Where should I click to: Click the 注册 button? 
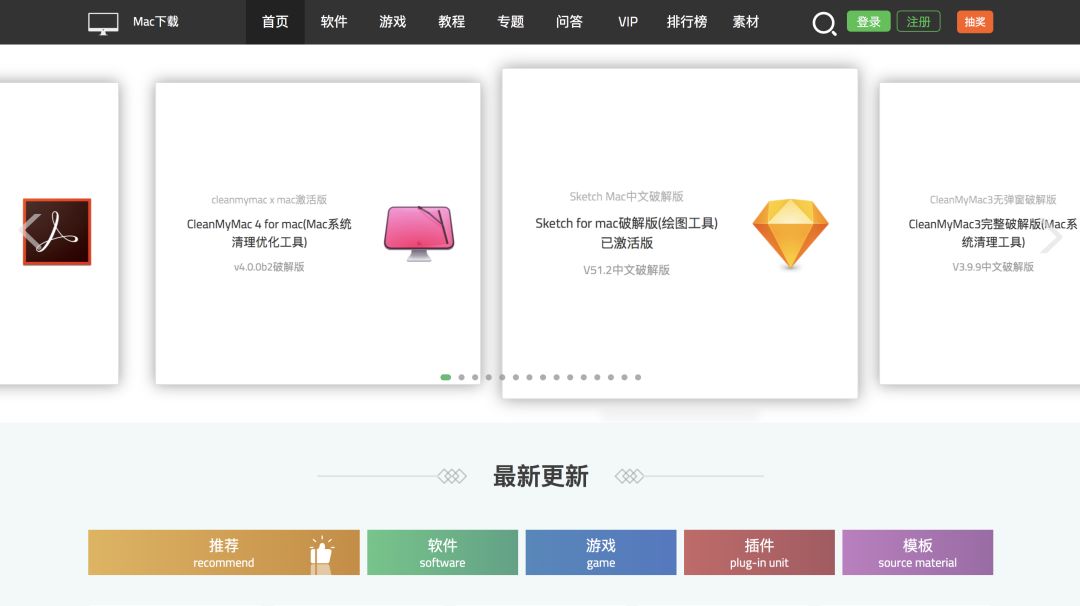tap(918, 21)
